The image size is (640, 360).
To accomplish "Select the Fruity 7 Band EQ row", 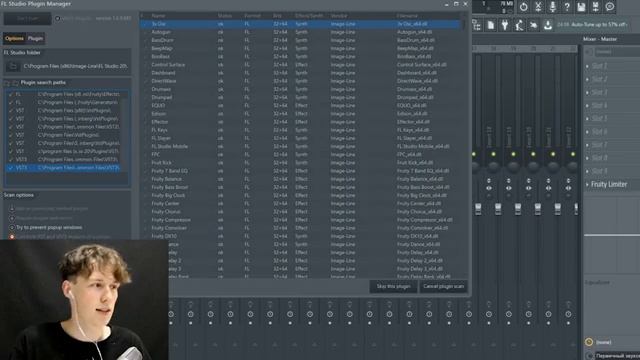I will (300, 171).
